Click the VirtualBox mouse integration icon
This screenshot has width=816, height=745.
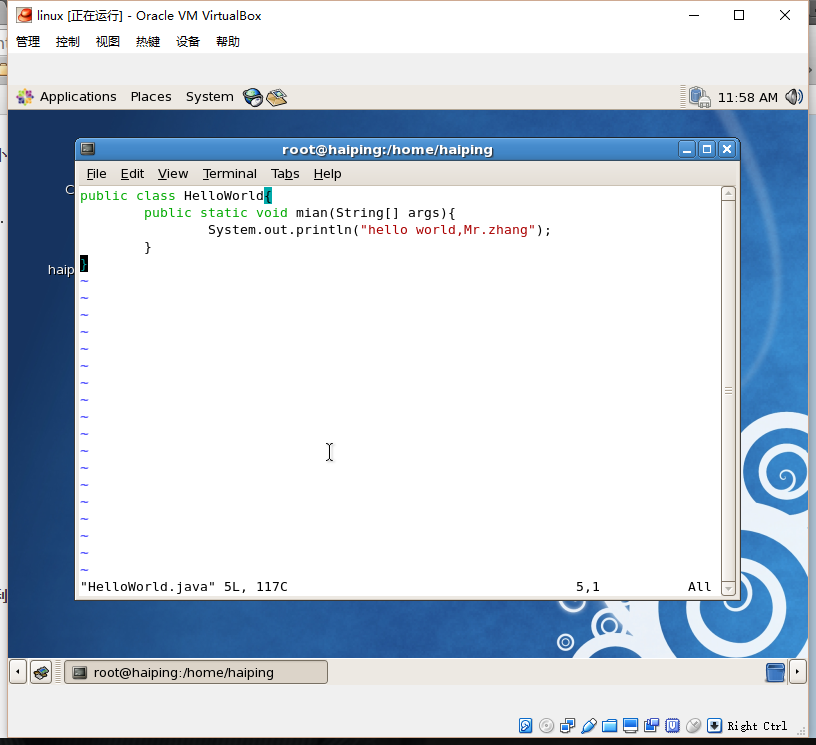693,726
